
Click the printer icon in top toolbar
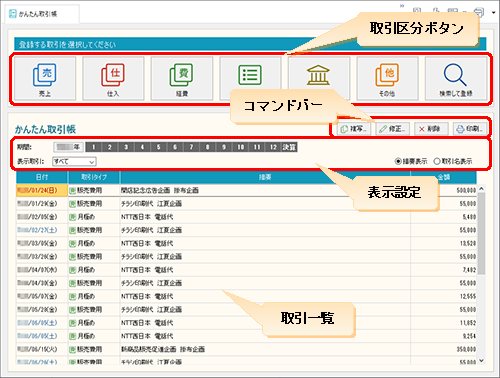click(x=479, y=12)
